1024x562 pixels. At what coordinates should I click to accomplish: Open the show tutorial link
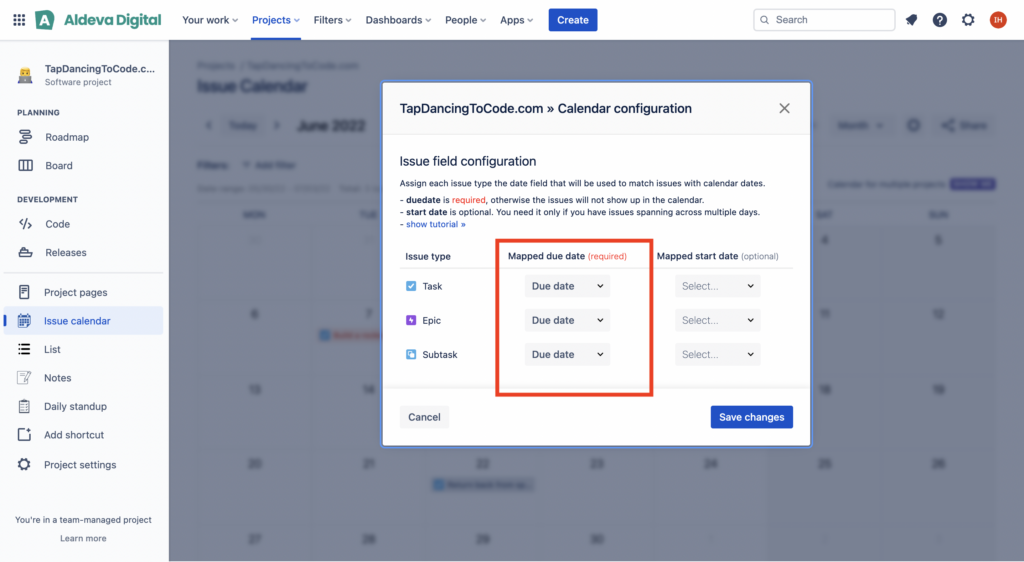tap(436, 224)
